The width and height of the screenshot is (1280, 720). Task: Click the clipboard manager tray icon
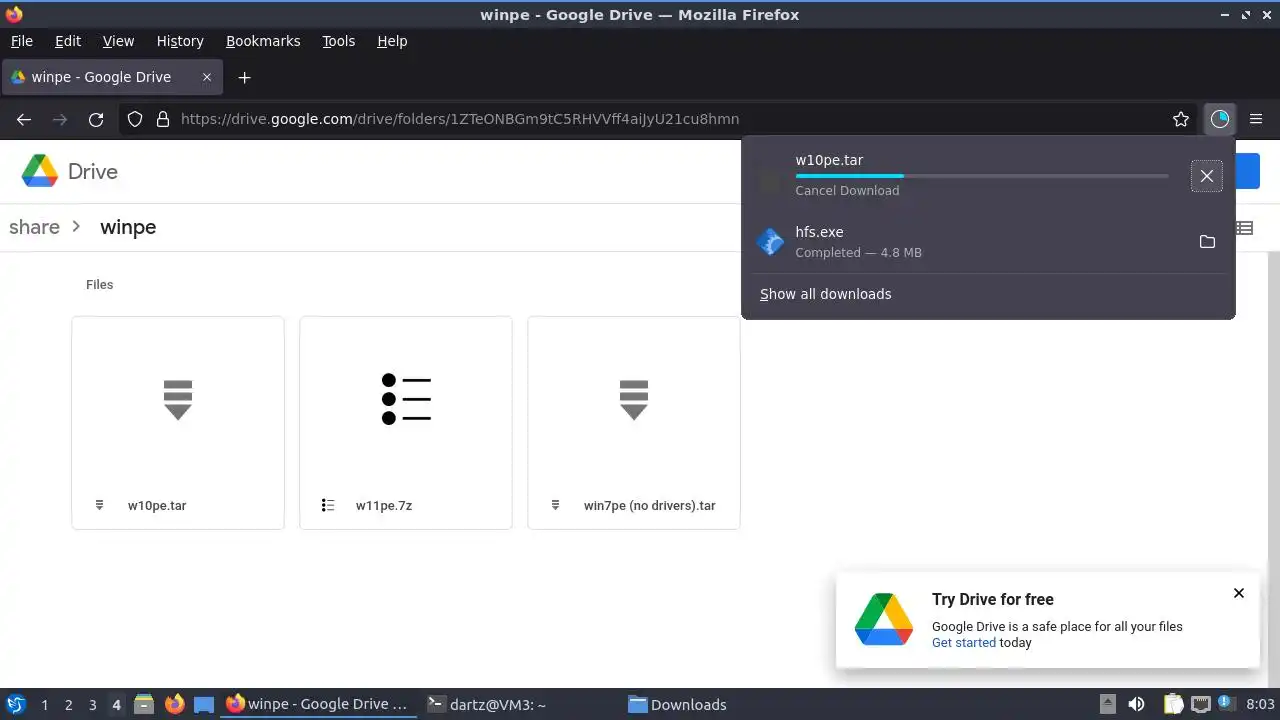point(1174,704)
